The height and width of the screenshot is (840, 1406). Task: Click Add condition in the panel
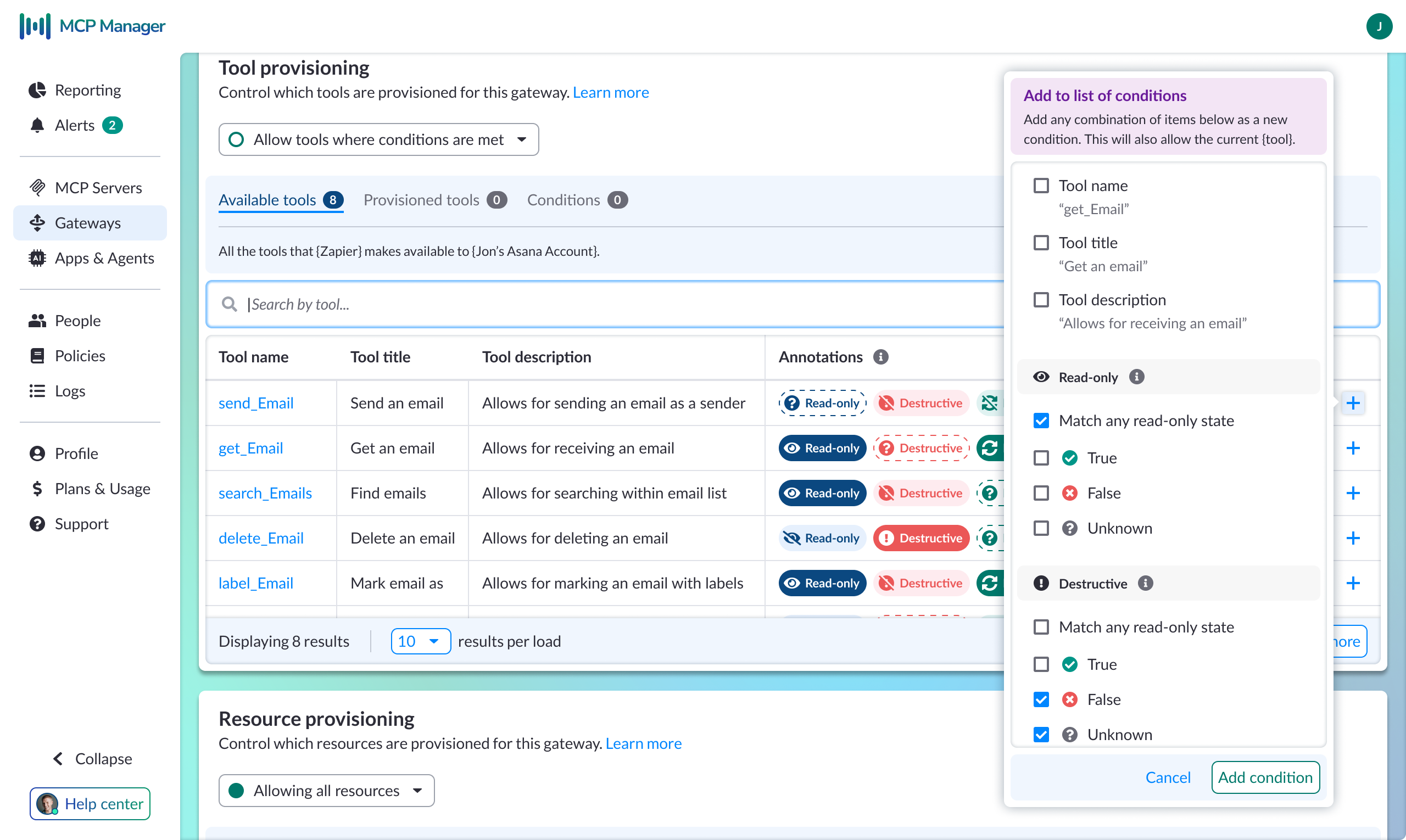point(1265,777)
